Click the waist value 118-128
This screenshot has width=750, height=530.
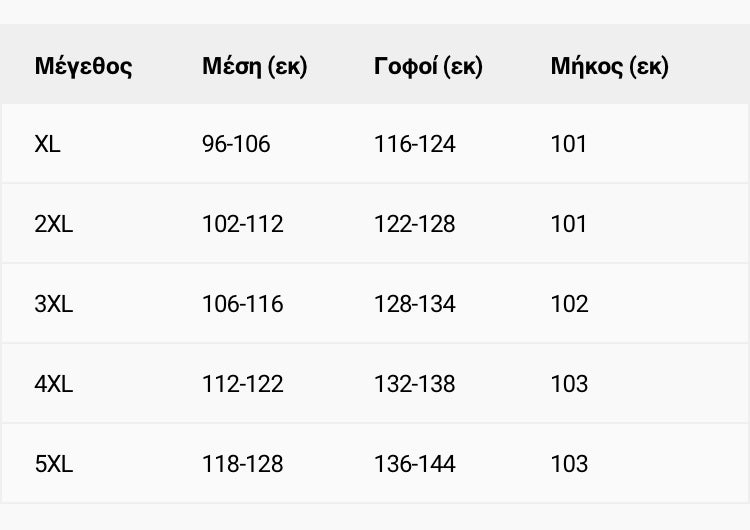(x=243, y=464)
